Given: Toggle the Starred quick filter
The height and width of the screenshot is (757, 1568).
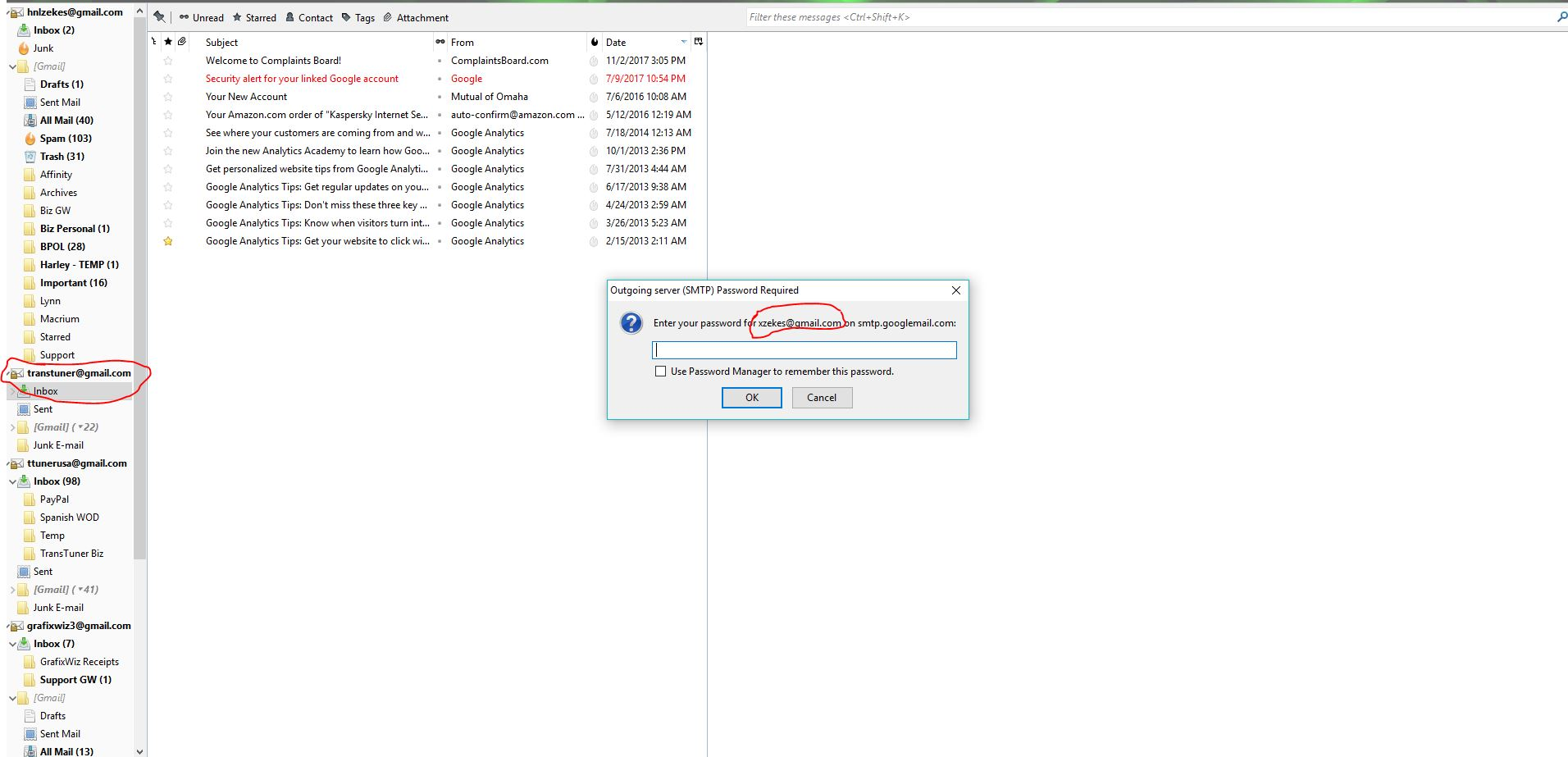Looking at the screenshot, I should click(254, 17).
